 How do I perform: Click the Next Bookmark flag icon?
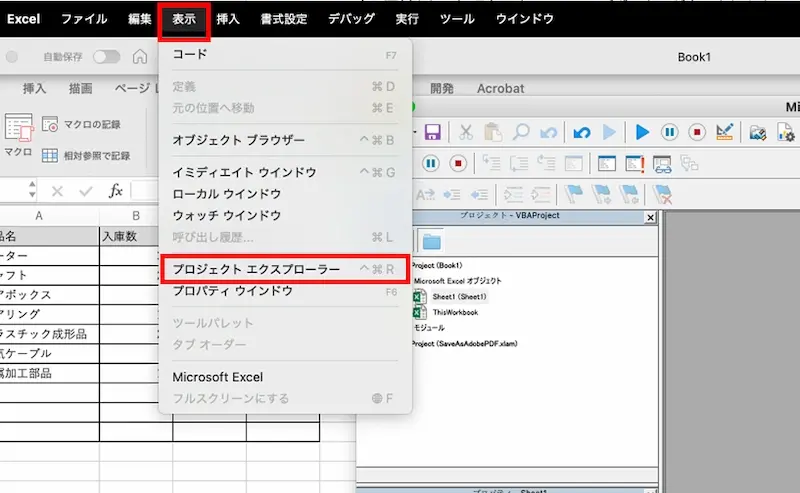602,194
